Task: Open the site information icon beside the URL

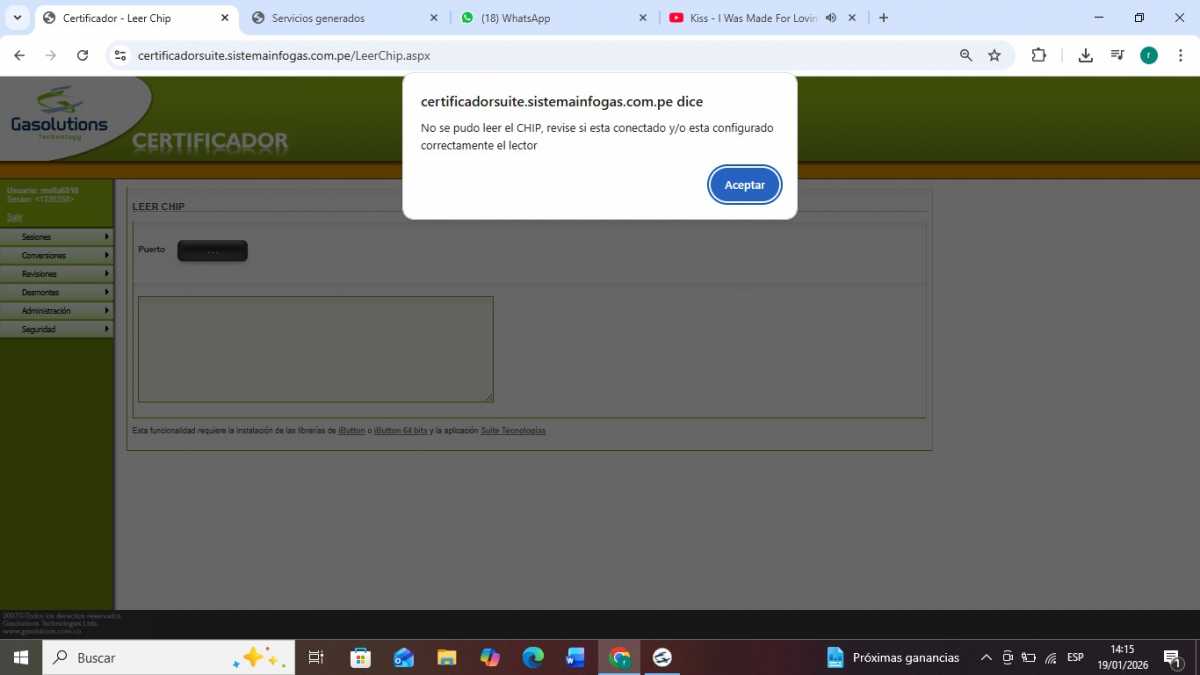Action: pos(121,56)
